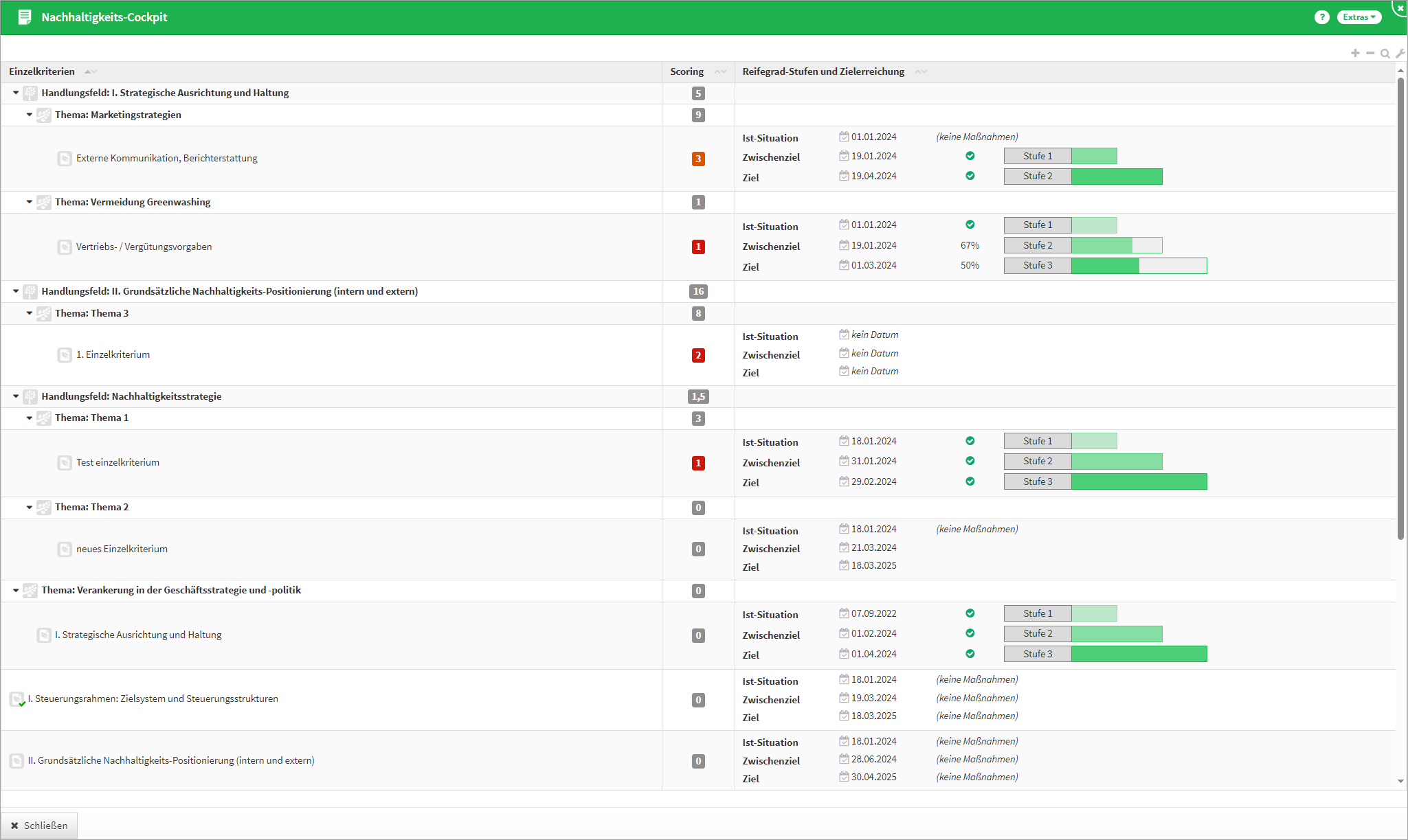This screenshot has width=1408, height=840.
Task: Click the collapse-all minus icon
Action: [x=1370, y=53]
